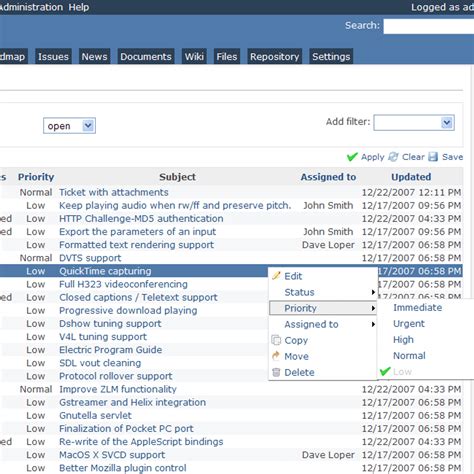
Task: Expand the Assigned to submenu
Action: tap(323, 324)
